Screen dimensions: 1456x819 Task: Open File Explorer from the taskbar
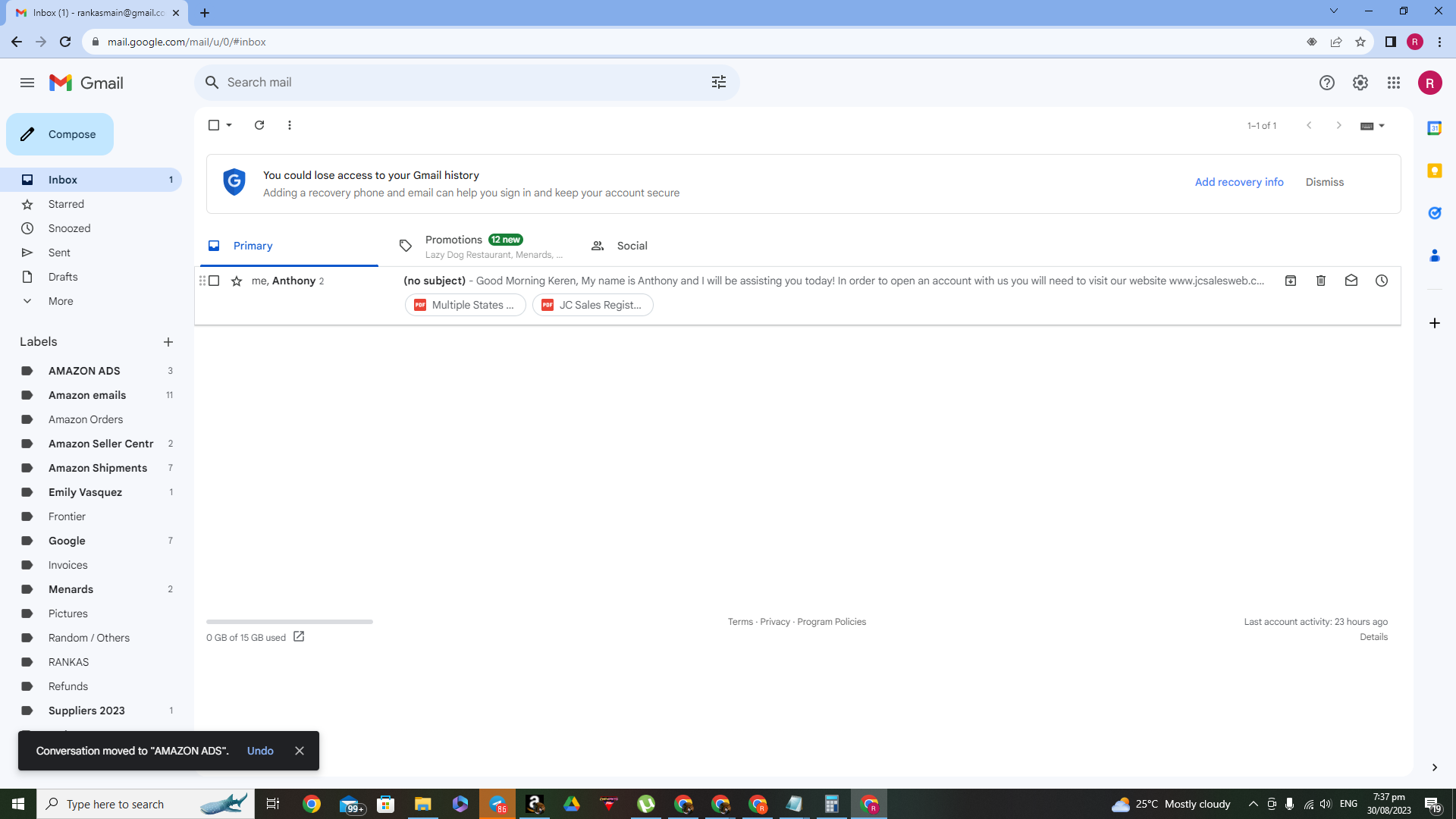tap(422, 804)
